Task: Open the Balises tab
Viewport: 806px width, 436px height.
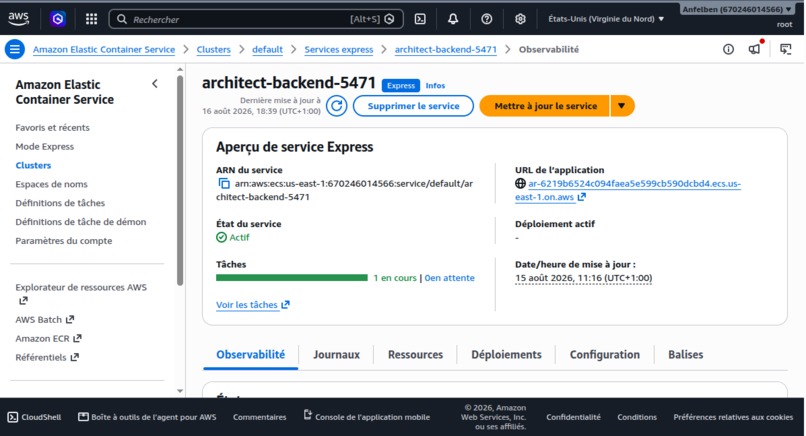Action: click(x=685, y=354)
